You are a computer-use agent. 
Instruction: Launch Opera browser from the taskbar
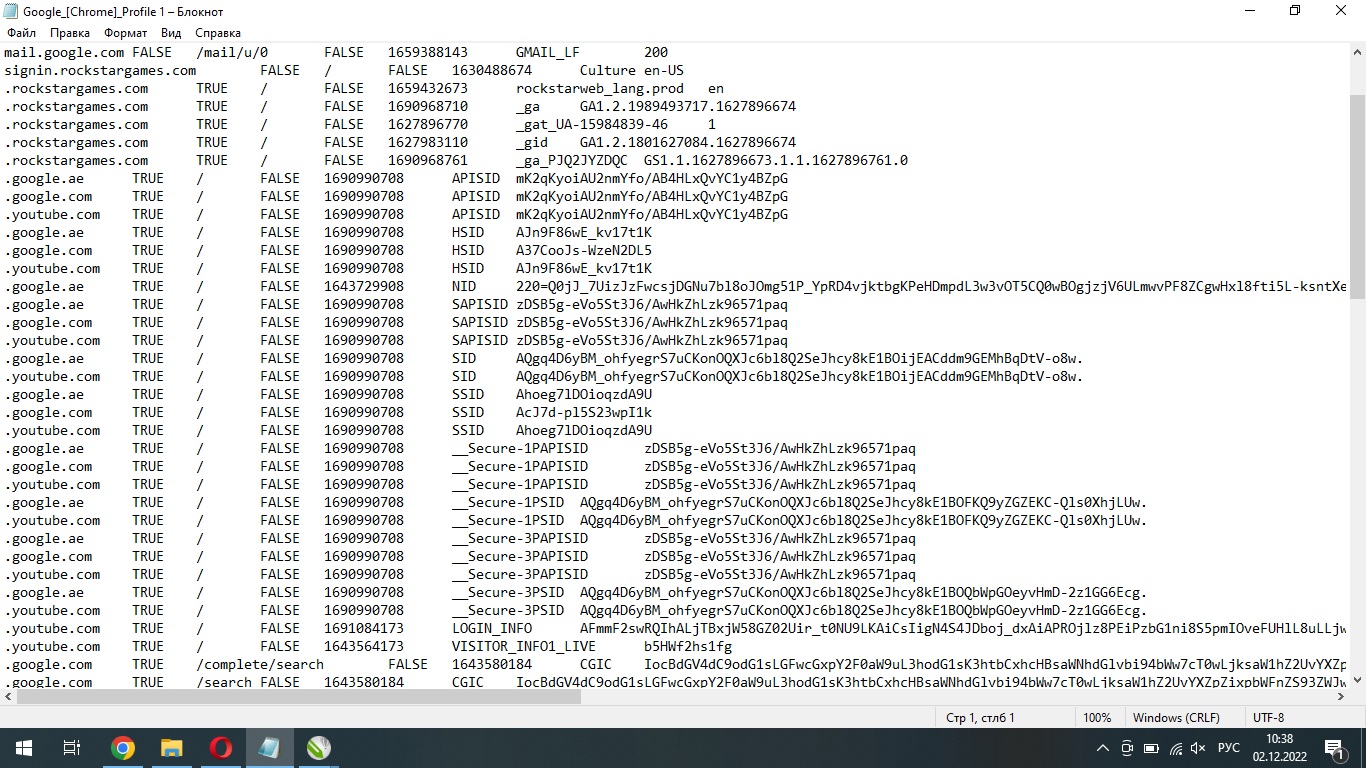click(x=220, y=748)
